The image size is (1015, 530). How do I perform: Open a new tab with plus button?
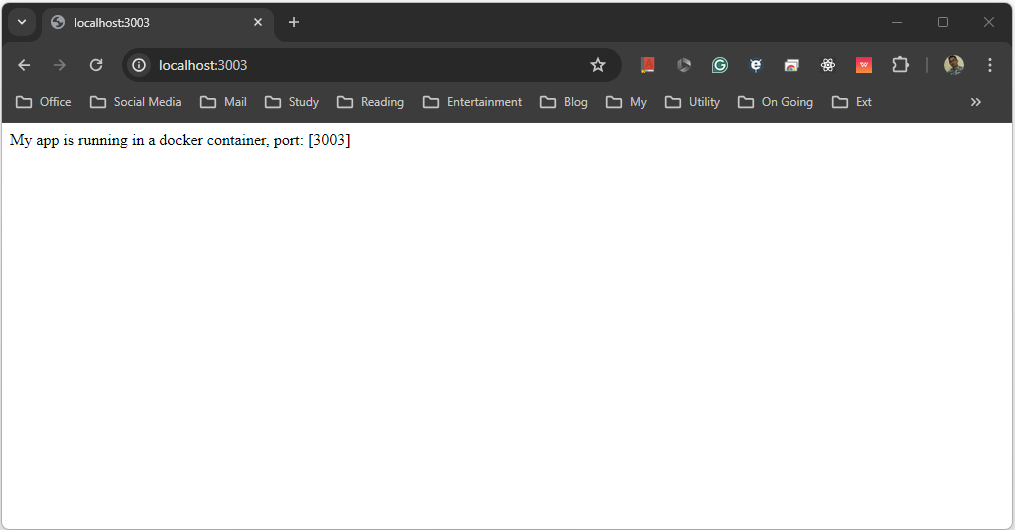pyautogui.click(x=294, y=22)
